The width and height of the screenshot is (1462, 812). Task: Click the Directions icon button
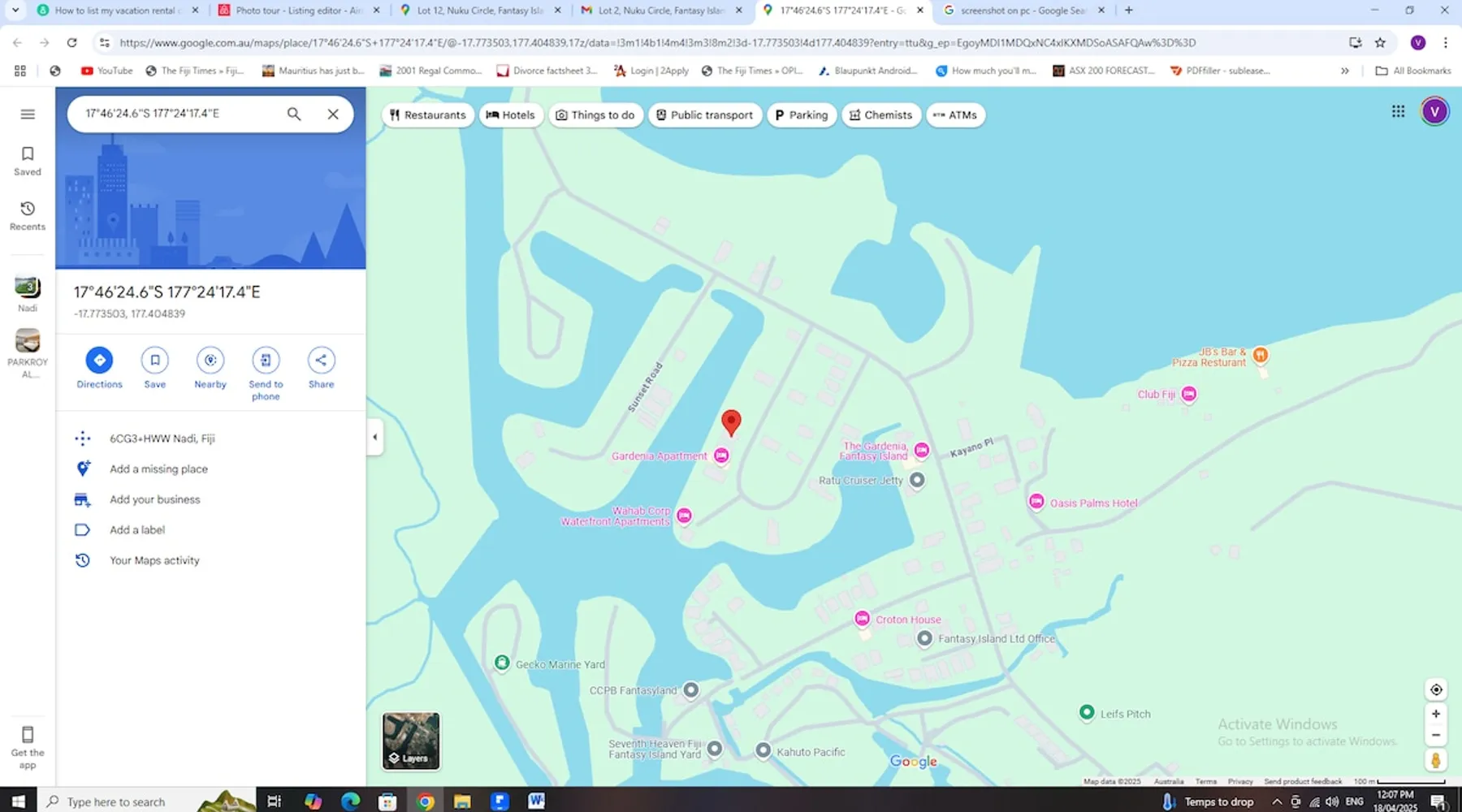coord(99,361)
